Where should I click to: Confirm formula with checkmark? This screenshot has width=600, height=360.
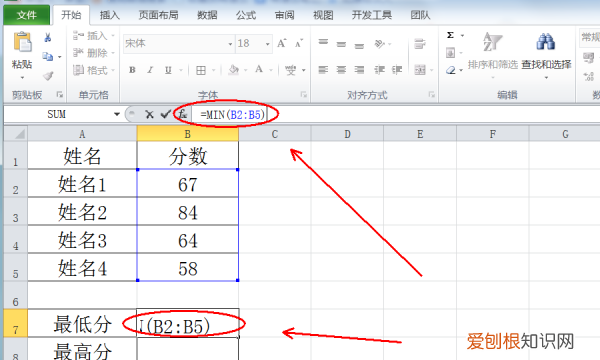point(166,114)
